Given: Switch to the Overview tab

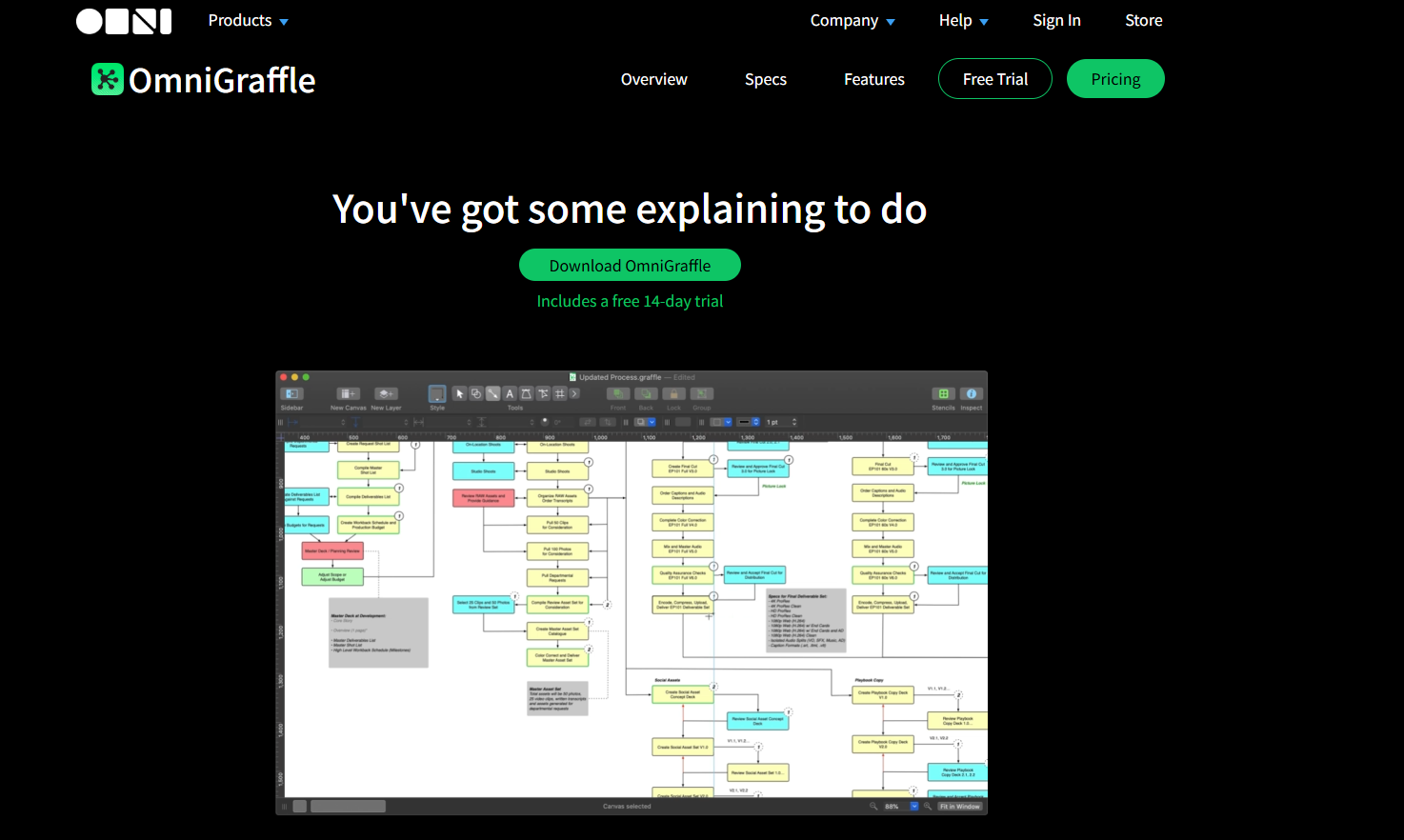Looking at the screenshot, I should pyautogui.click(x=653, y=79).
